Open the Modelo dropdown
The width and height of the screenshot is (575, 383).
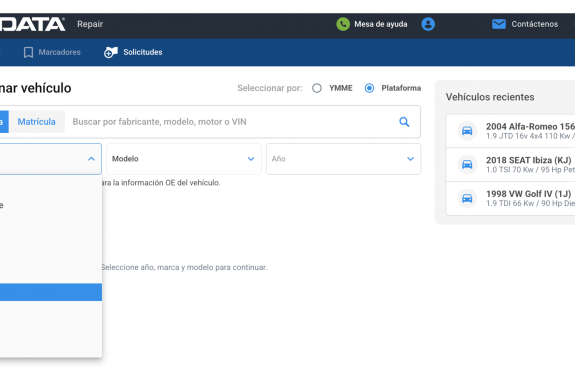point(184,159)
